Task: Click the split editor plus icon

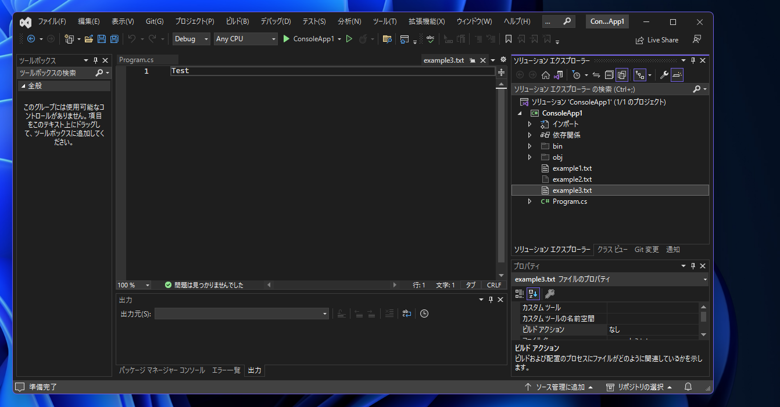Action: (x=501, y=73)
